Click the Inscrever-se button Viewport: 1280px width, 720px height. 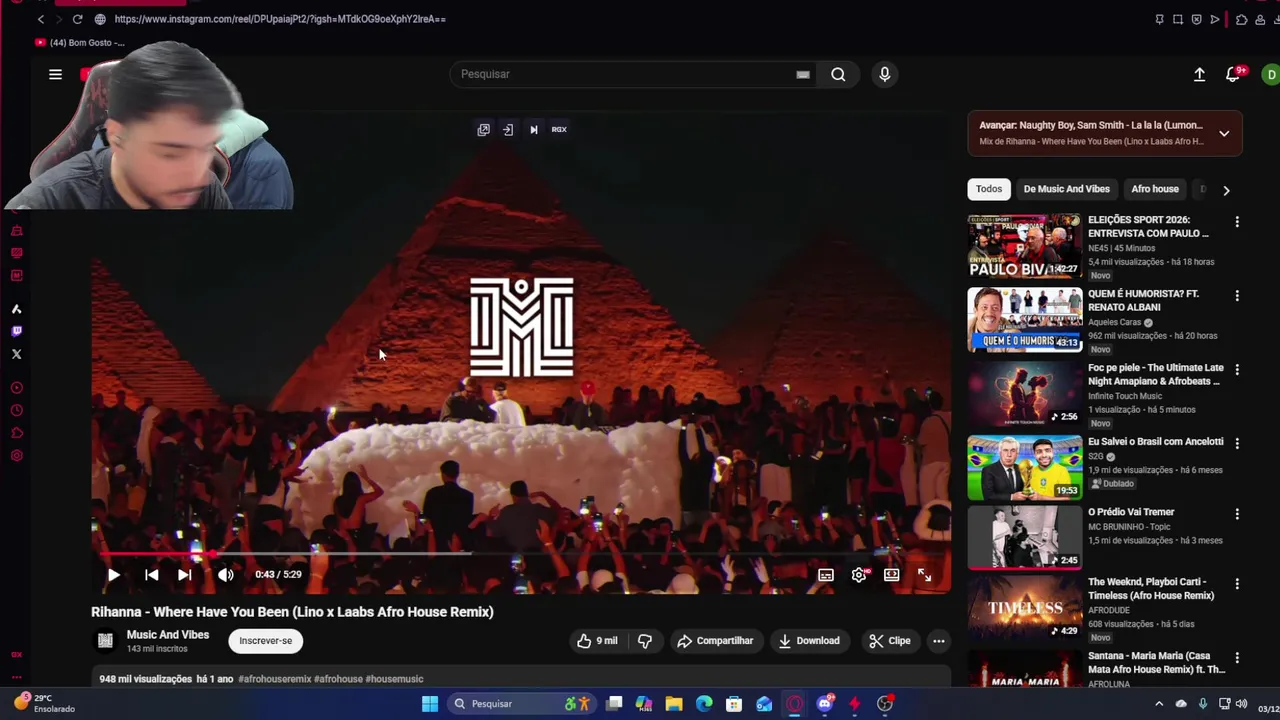[265, 641]
